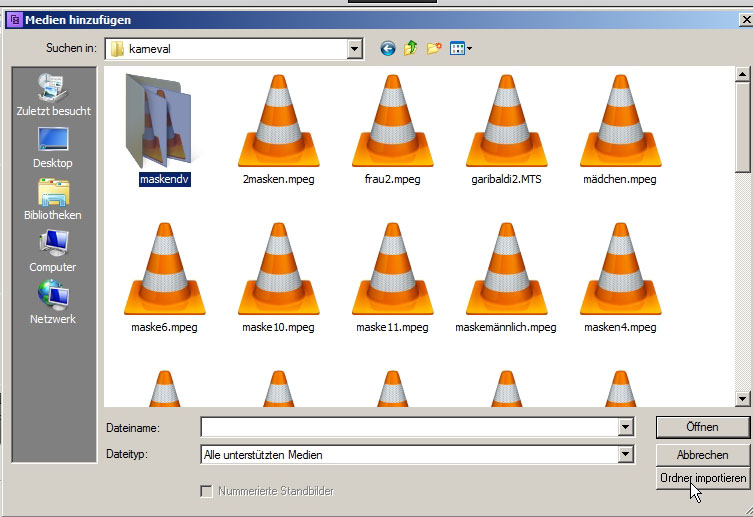
Task: Click the Öffnen button
Action: pyautogui.click(x=702, y=427)
